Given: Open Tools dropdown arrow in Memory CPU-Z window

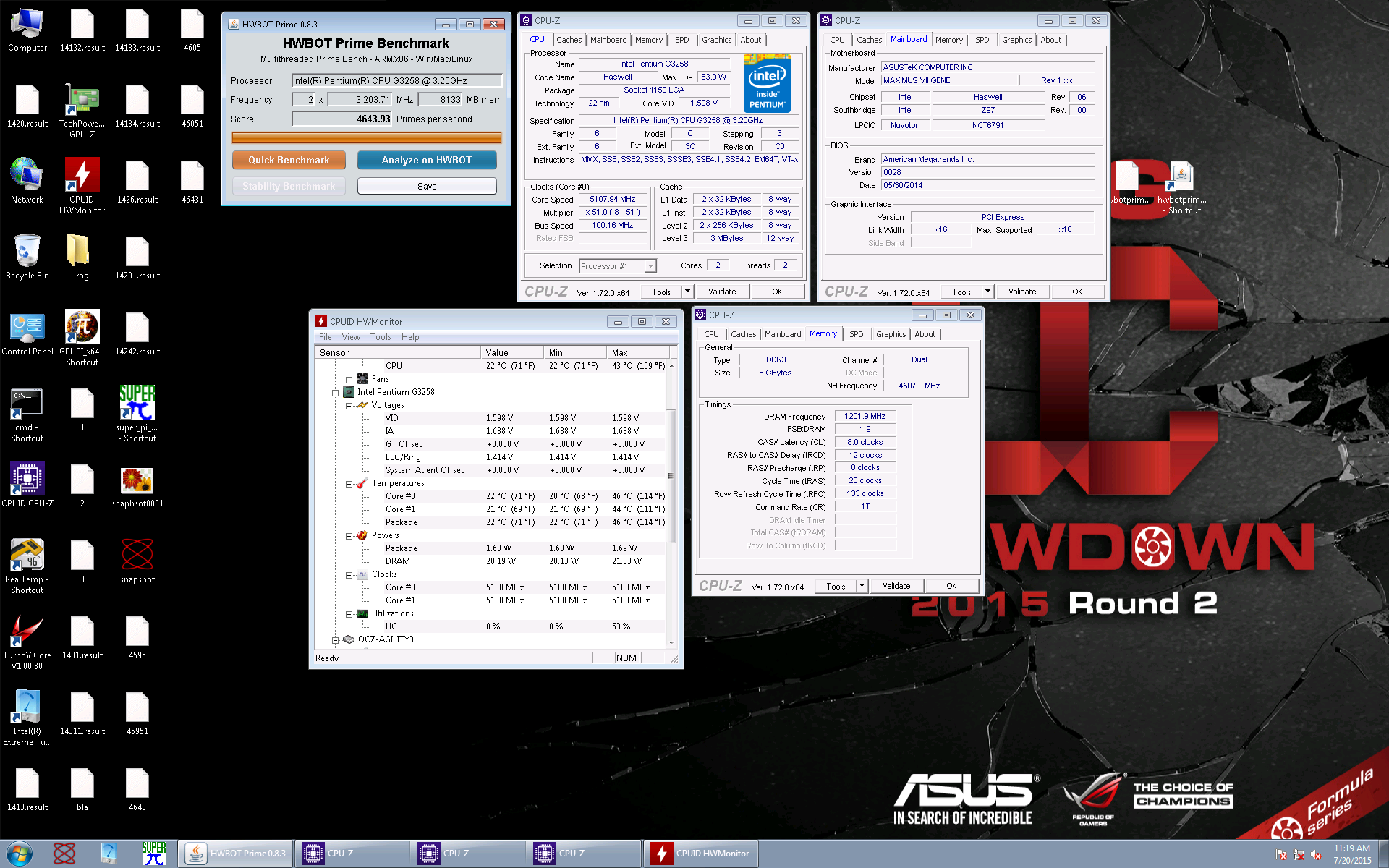Looking at the screenshot, I should (862, 586).
